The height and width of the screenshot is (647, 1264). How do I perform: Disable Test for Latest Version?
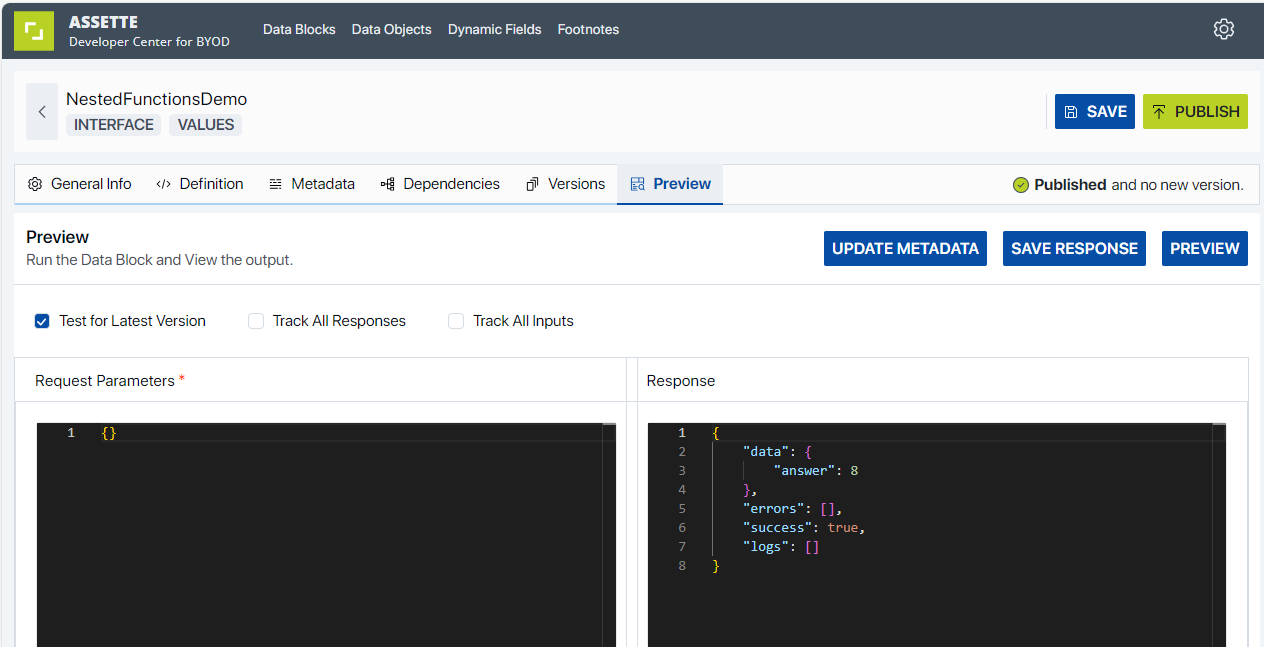[x=42, y=320]
